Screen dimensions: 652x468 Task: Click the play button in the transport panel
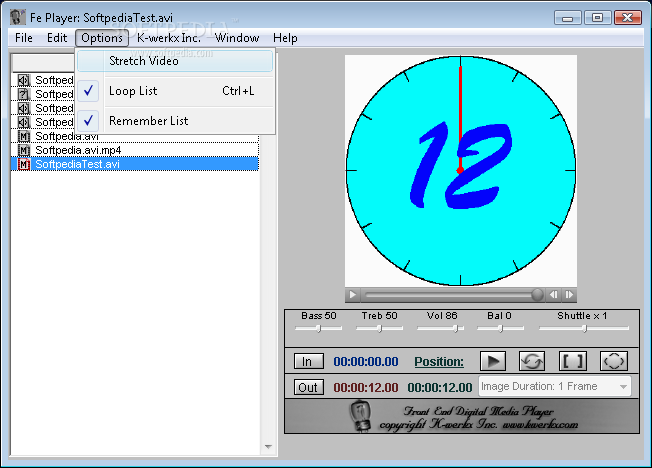(x=493, y=361)
